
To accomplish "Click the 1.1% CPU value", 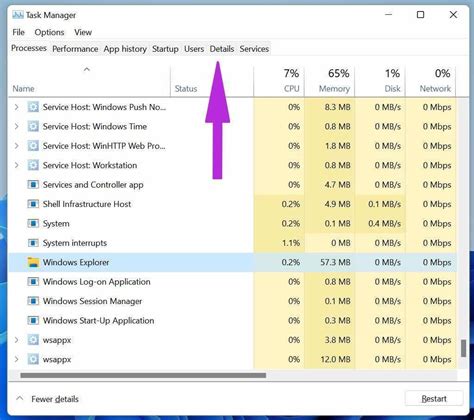I will coord(291,243).
